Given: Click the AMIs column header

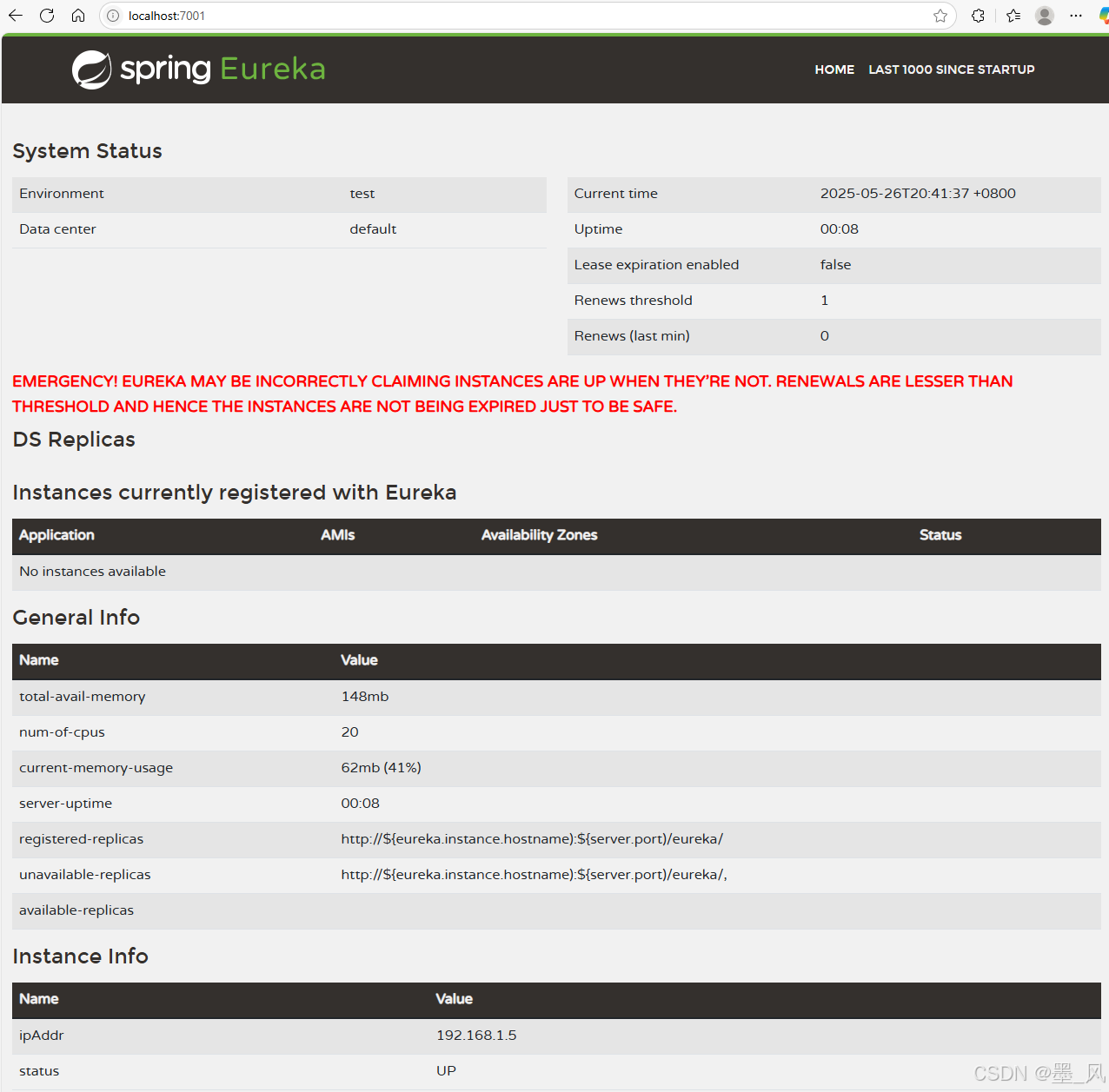Looking at the screenshot, I should click(338, 535).
